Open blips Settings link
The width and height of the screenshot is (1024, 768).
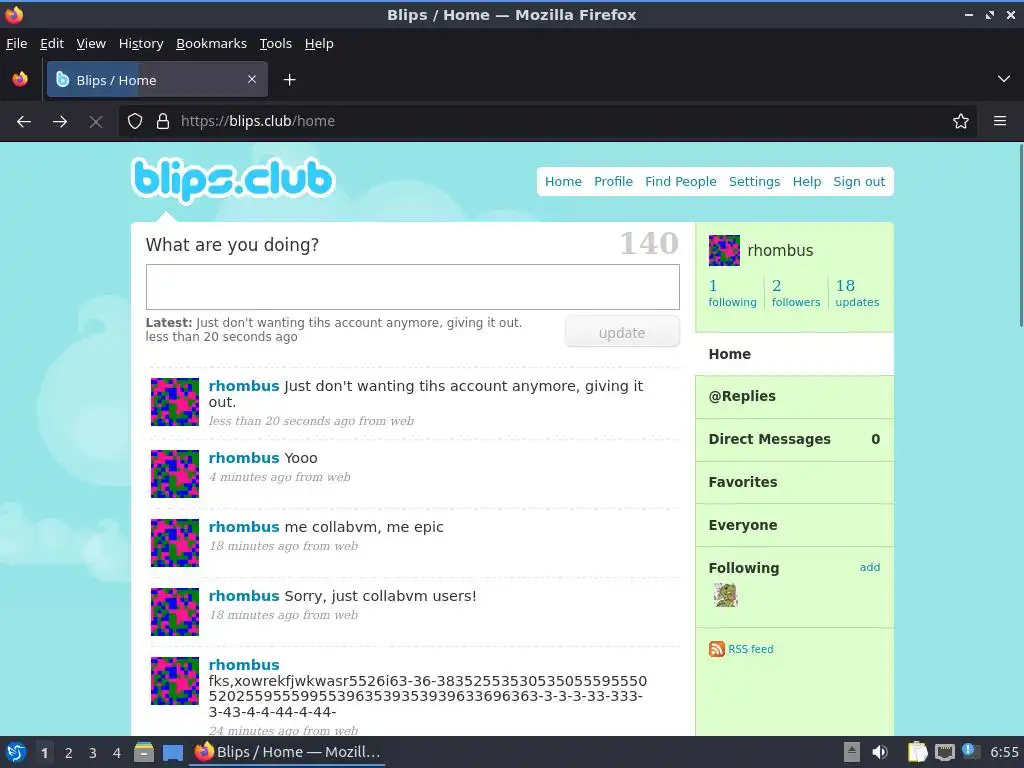[x=754, y=182]
